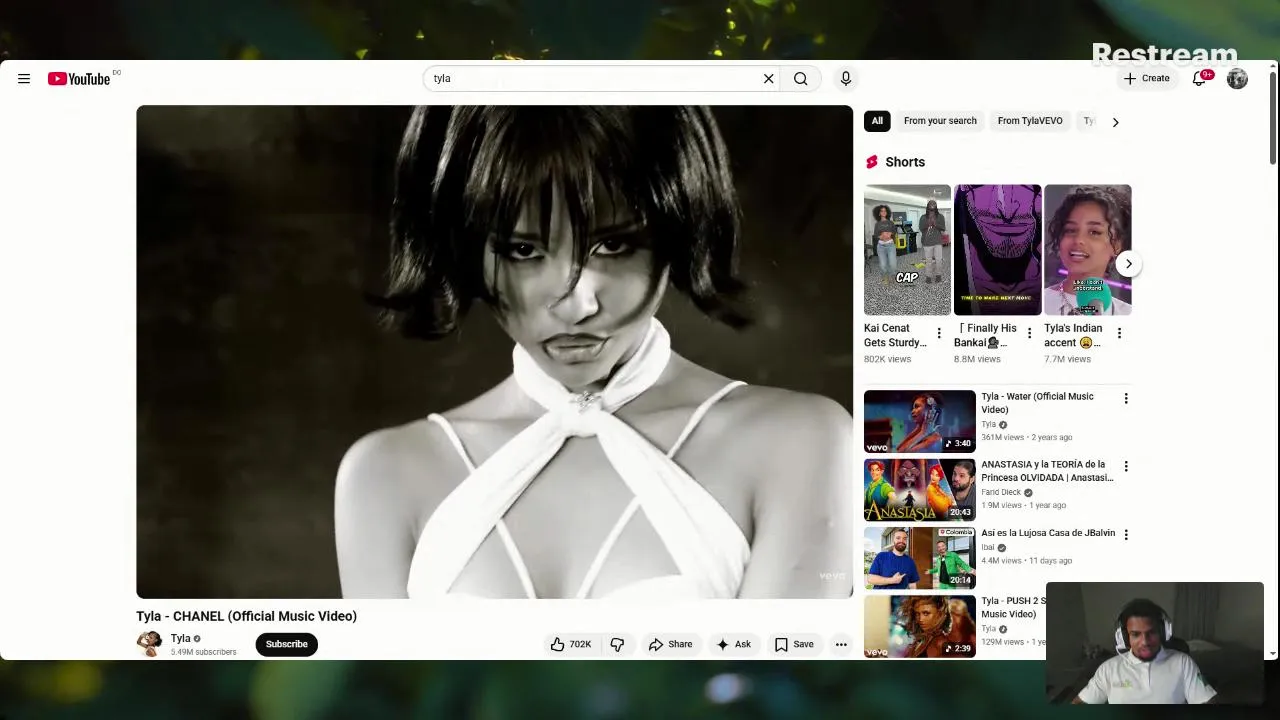Click the video title Tyla - CHANEL
Viewport: 1280px width, 720px height.
247,616
